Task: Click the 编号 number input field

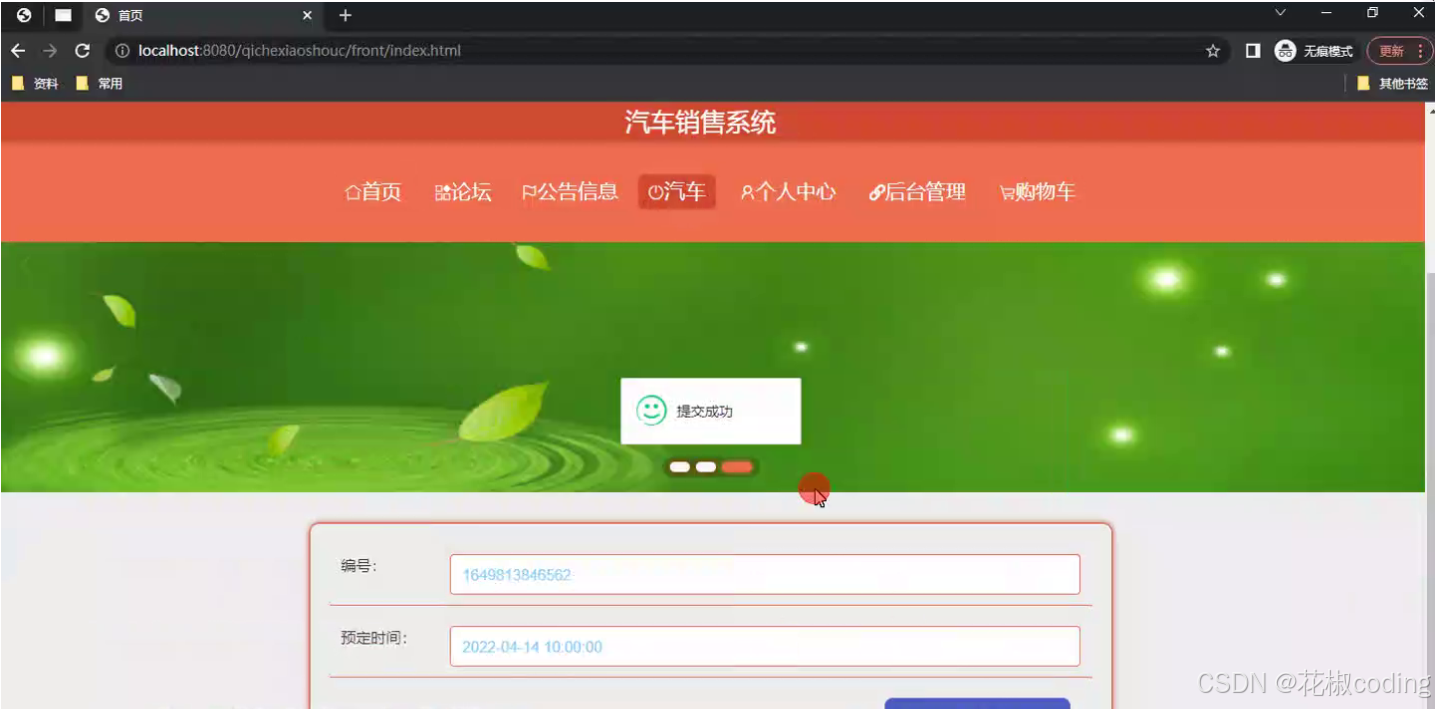Action: [x=764, y=574]
